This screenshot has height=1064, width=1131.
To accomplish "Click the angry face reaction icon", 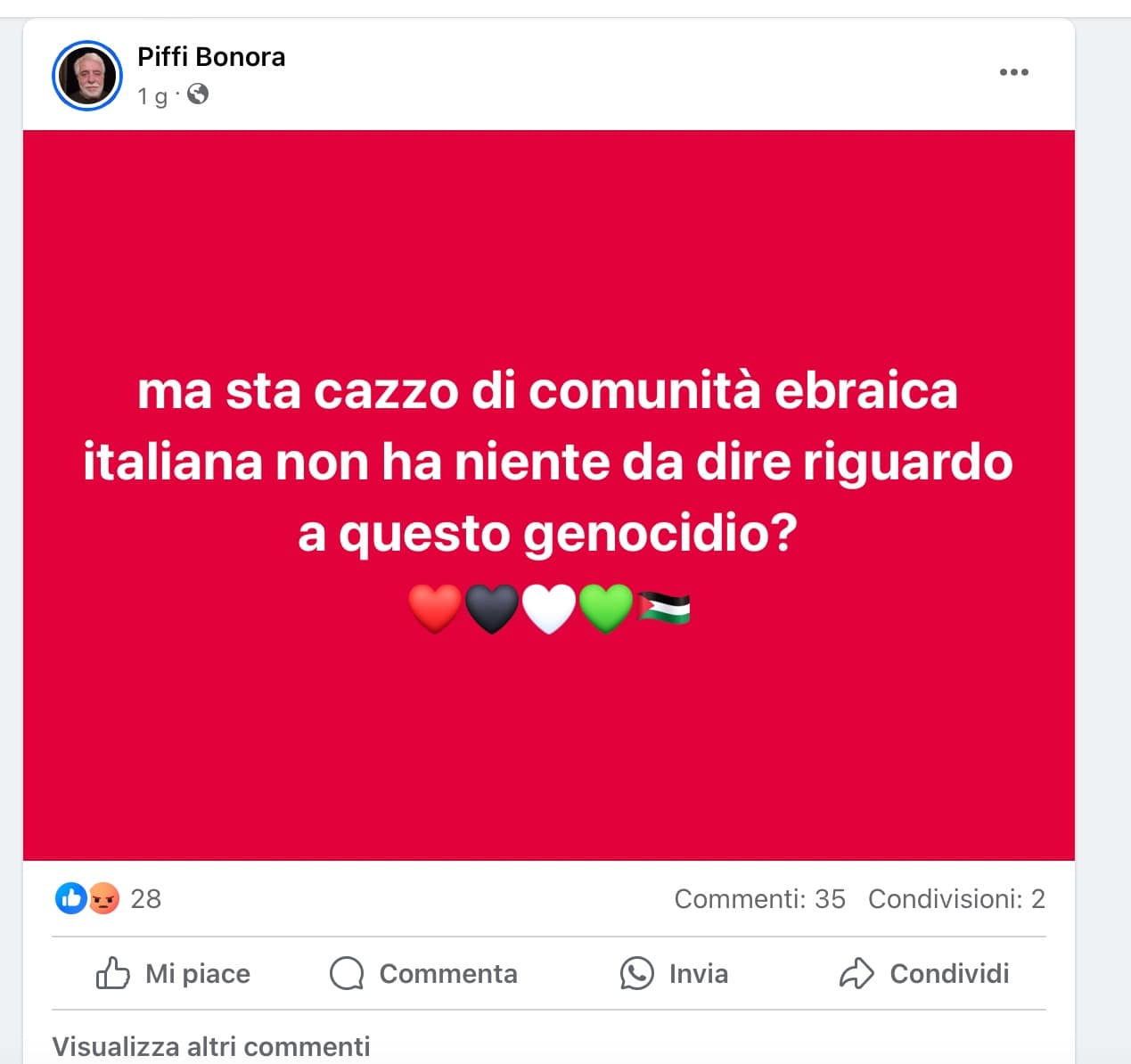I will pyautogui.click(x=103, y=898).
